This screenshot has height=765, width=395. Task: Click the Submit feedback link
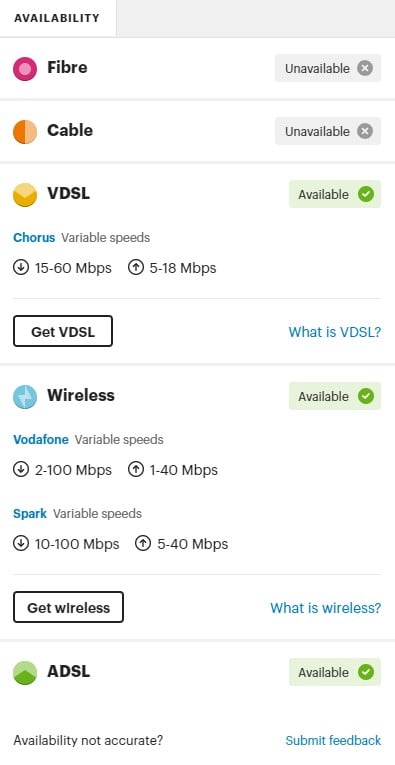click(x=333, y=740)
